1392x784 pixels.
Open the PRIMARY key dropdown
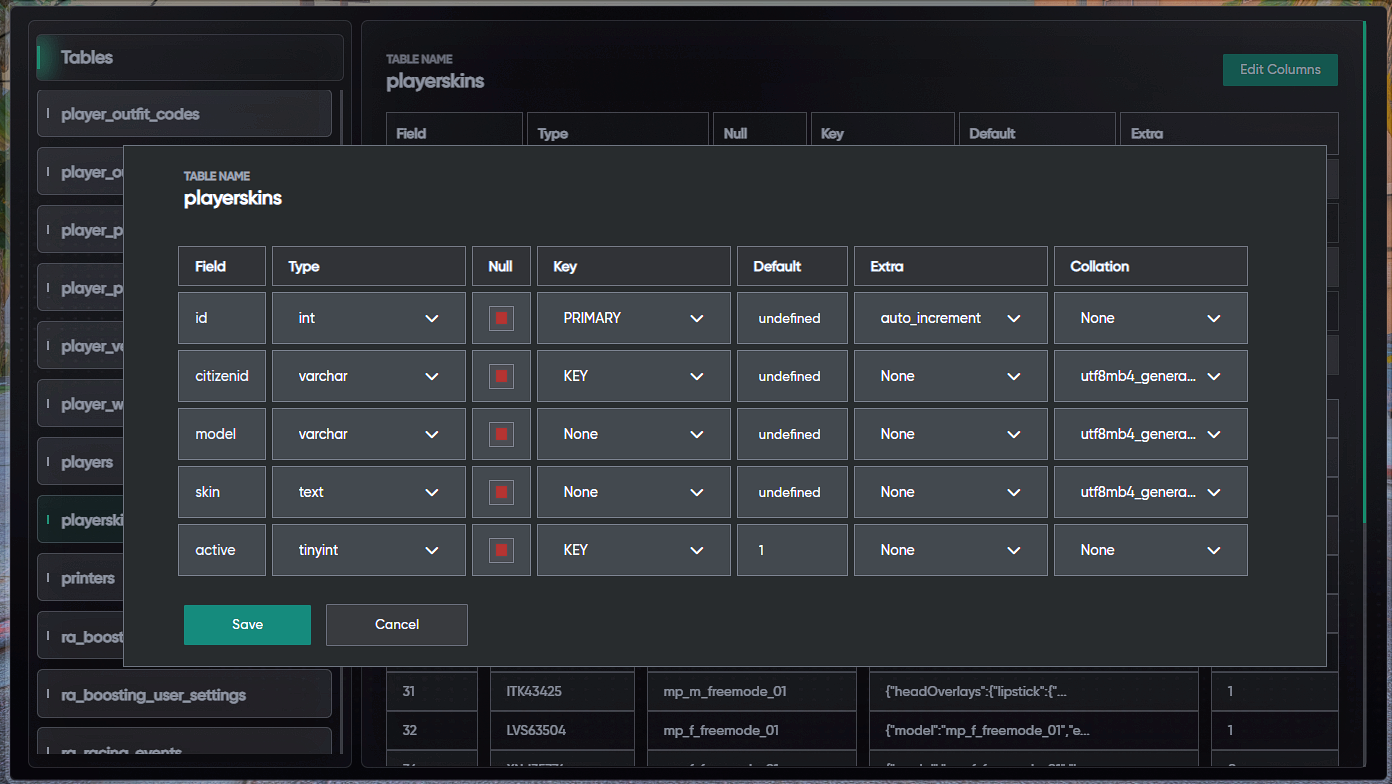[x=634, y=318]
